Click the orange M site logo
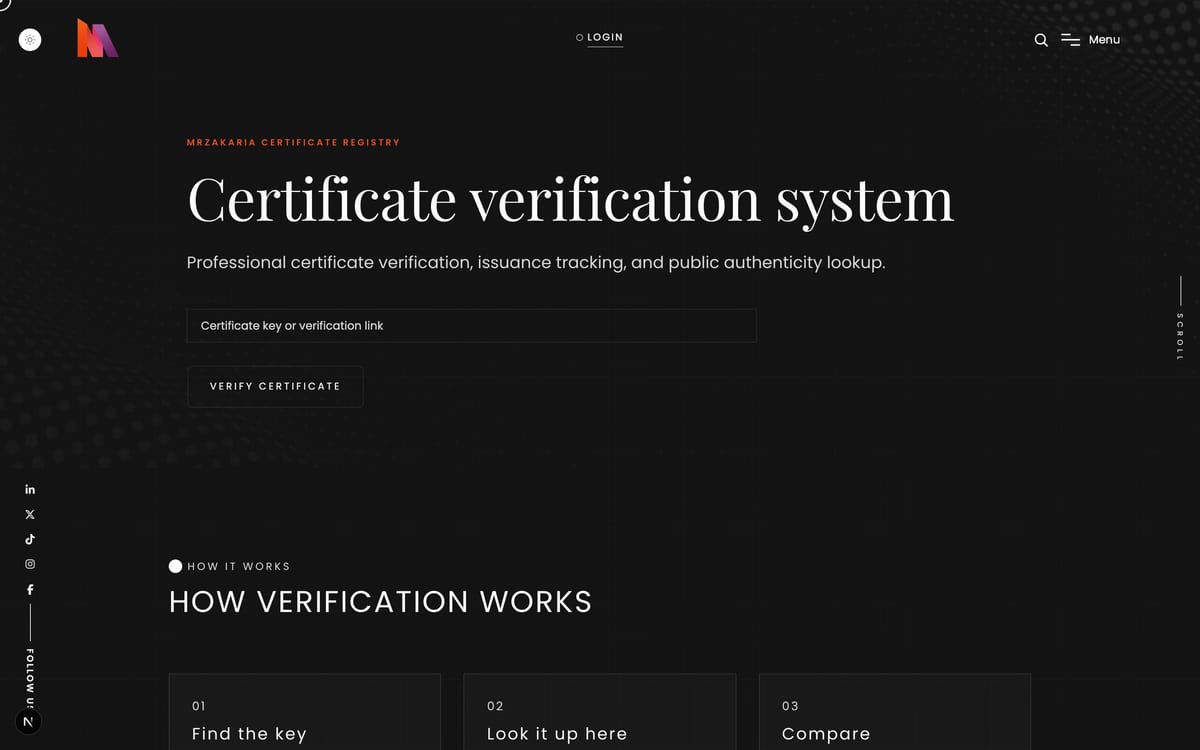This screenshot has width=1200, height=750. pos(98,38)
